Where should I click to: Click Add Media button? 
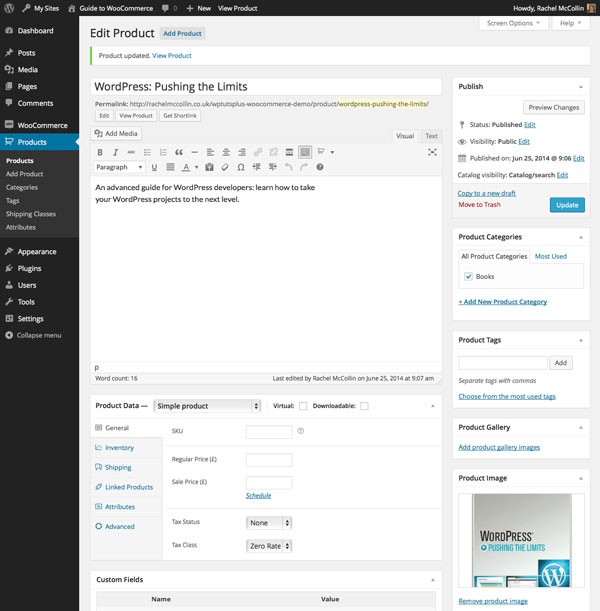[116, 134]
